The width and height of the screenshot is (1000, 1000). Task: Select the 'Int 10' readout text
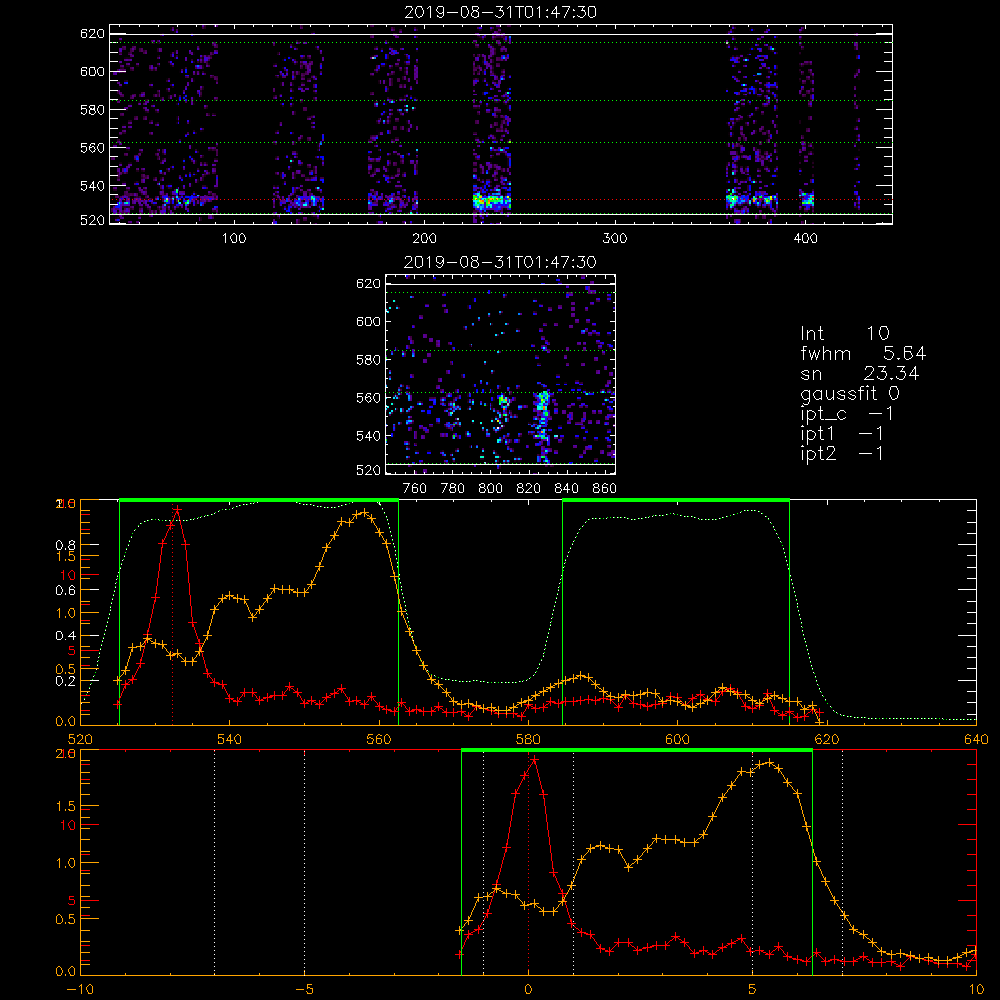pyautogui.click(x=844, y=333)
